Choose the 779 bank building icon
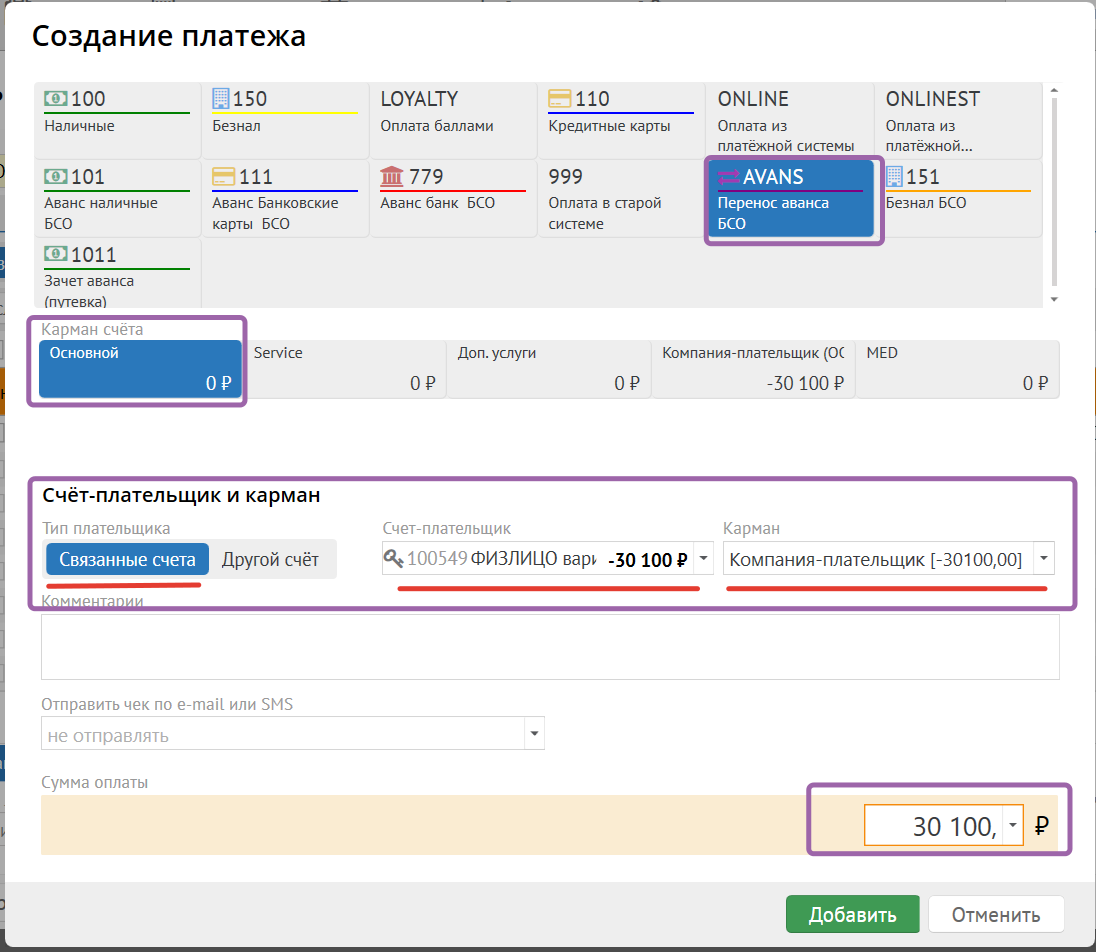 (392, 177)
